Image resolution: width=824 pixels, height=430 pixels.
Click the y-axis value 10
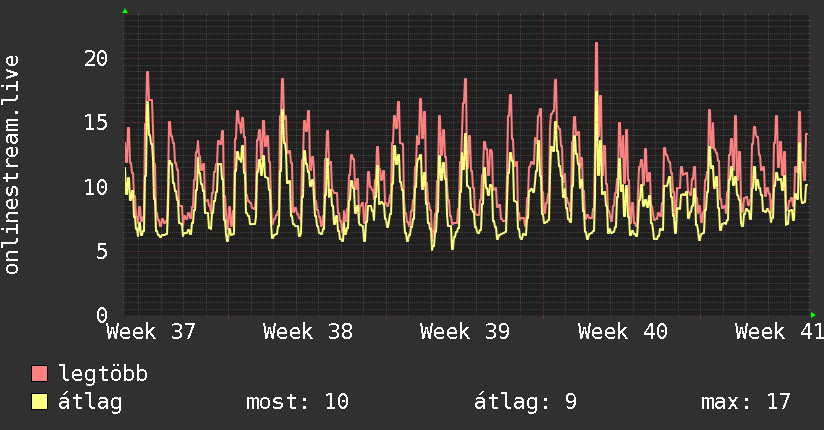(x=96, y=187)
